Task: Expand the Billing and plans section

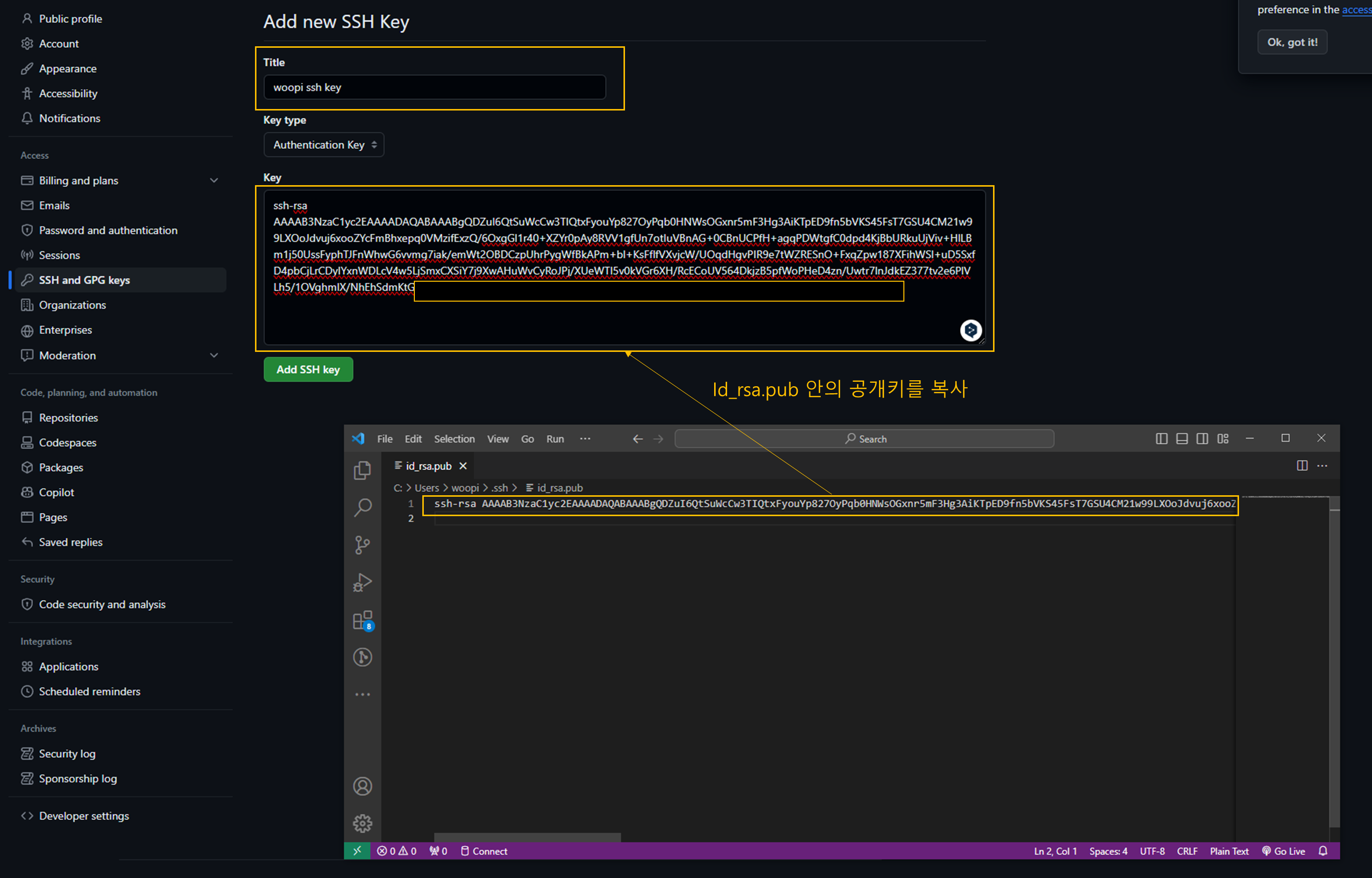Action: pos(214,180)
